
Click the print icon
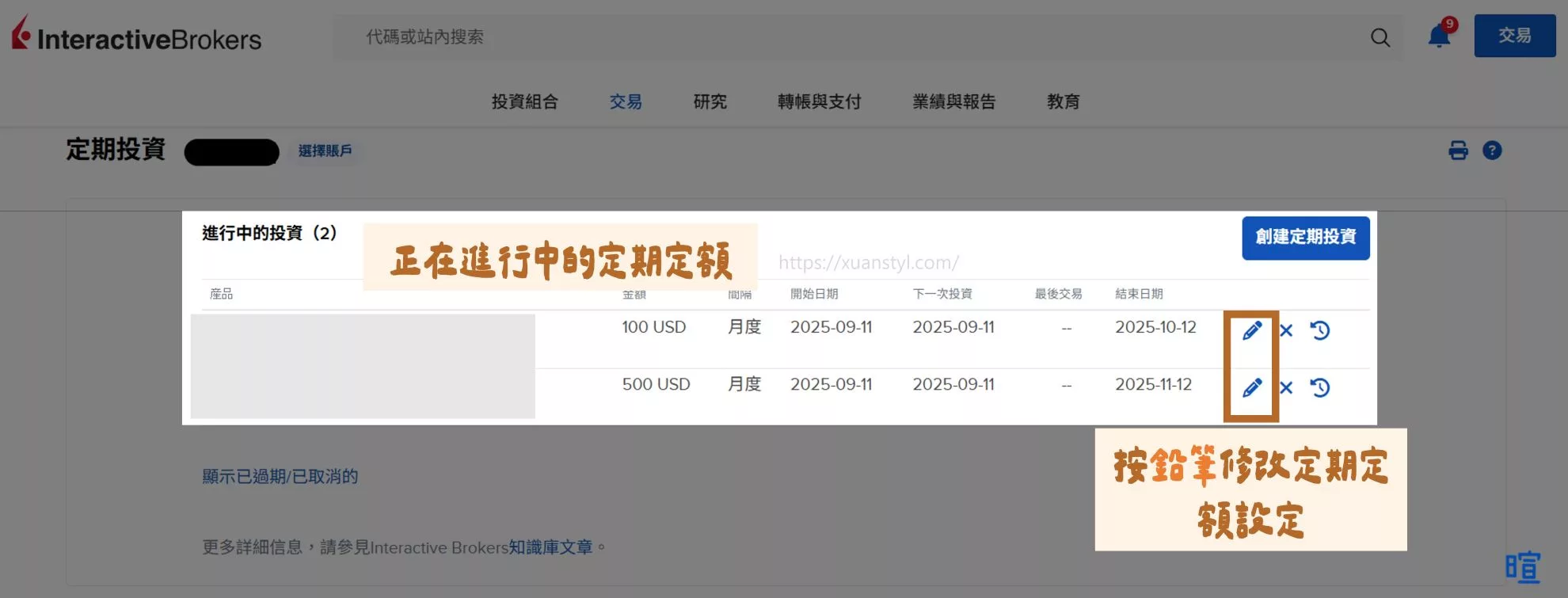(1458, 150)
